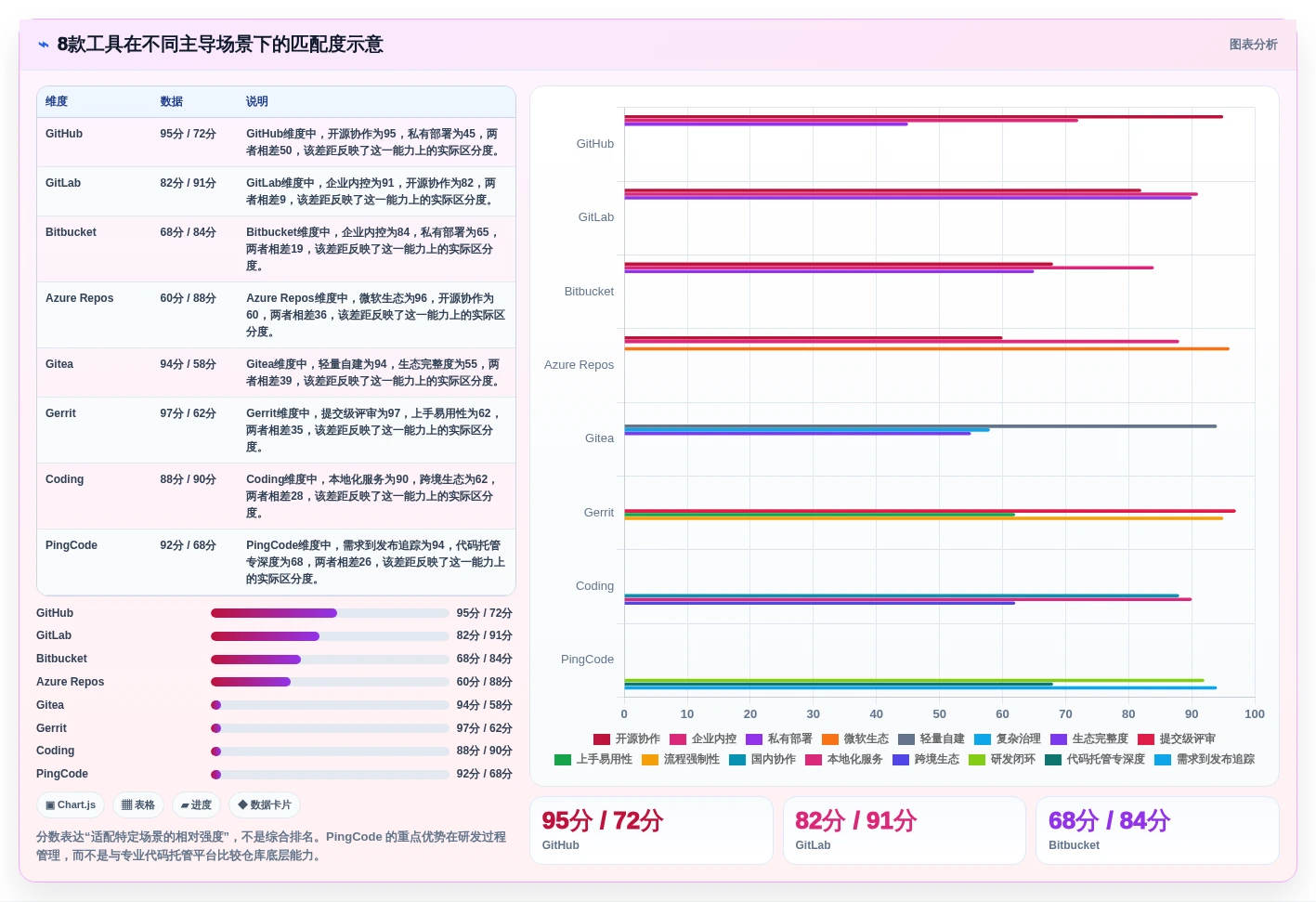Toggle the 上手易用性 legend series
Screen dimensions: 1316x902
(x=593, y=760)
